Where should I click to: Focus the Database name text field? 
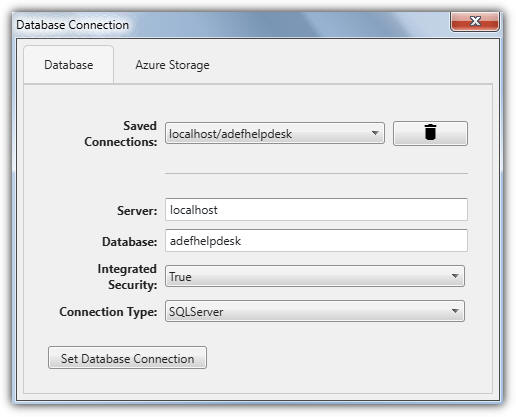coord(316,241)
